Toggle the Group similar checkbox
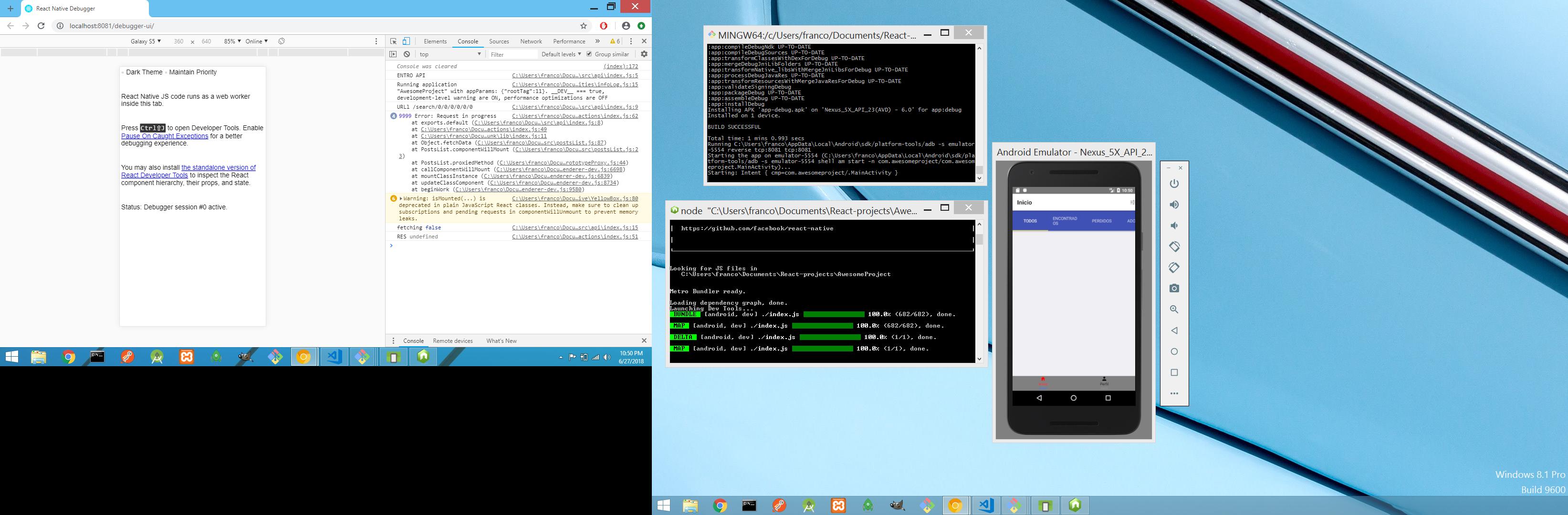The image size is (1568, 515). [x=589, y=54]
